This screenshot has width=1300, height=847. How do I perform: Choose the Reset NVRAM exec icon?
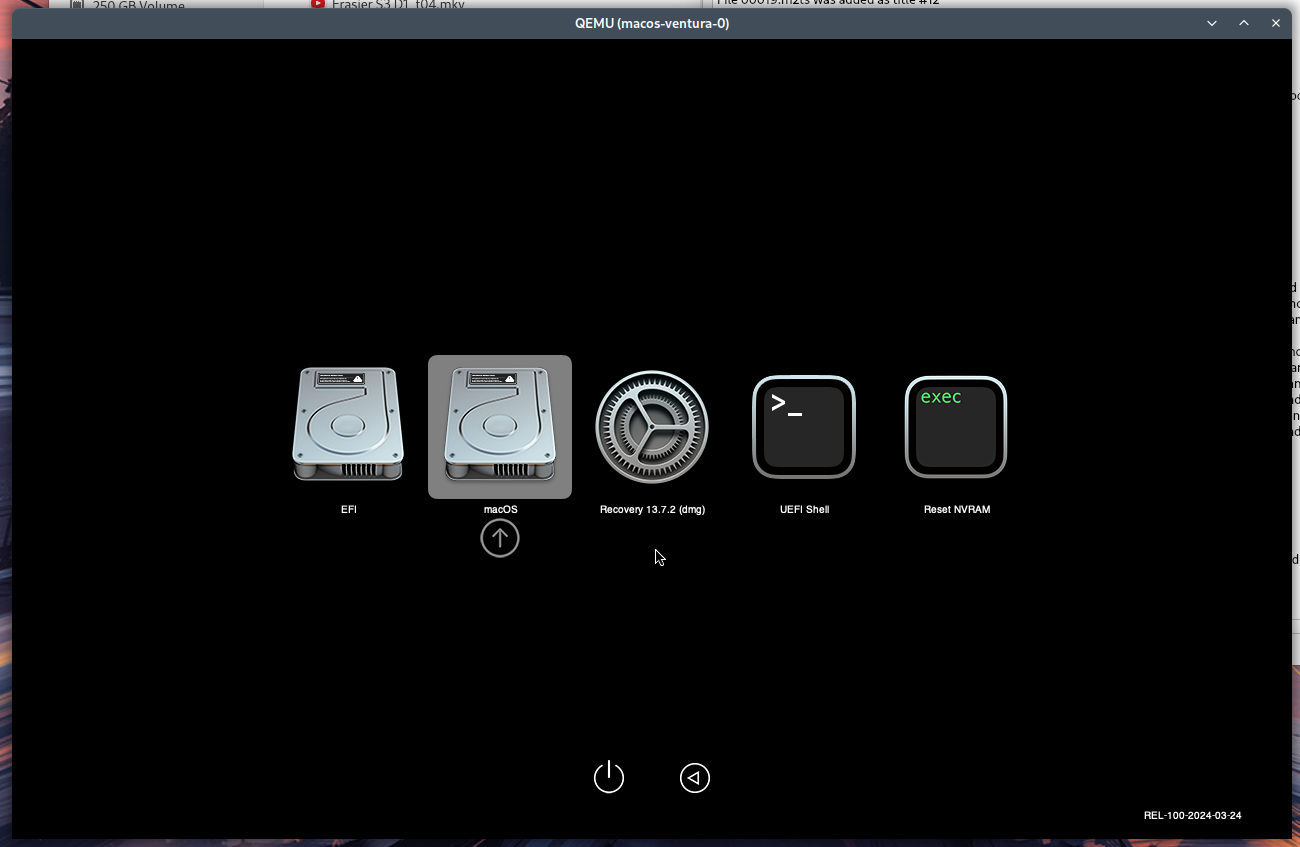(956, 427)
